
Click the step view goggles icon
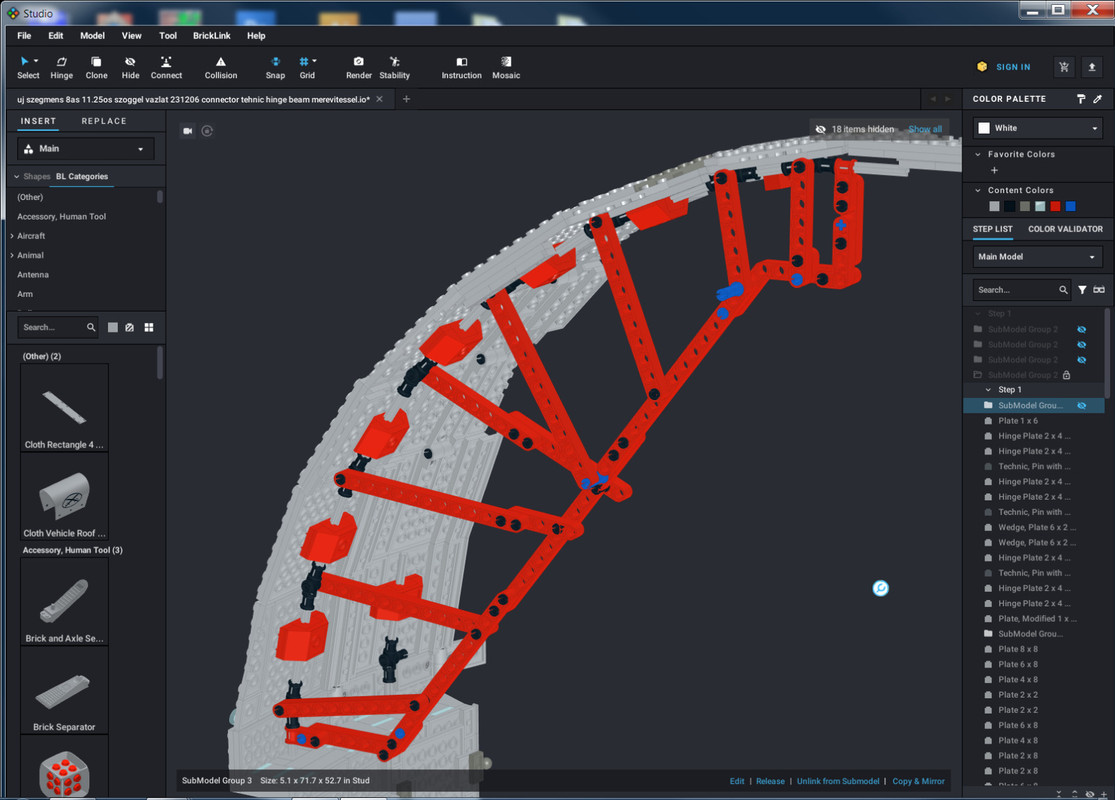1099,290
